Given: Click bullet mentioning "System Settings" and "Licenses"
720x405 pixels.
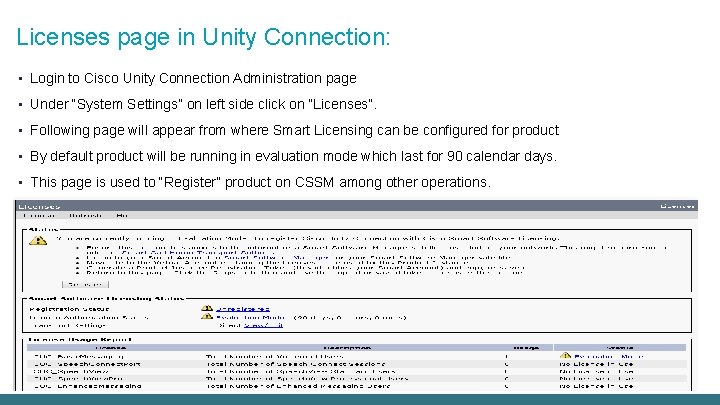Looking at the screenshot, I should coord(203,104).
